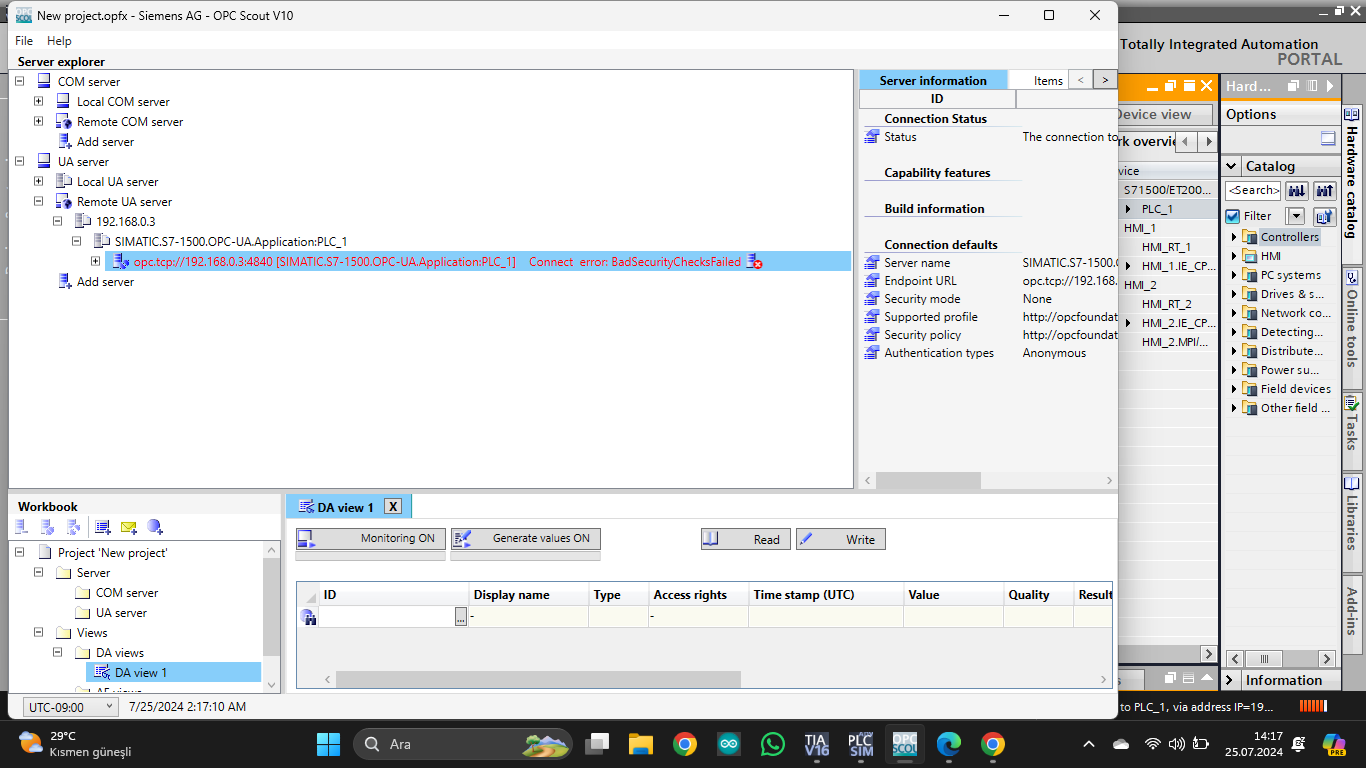Click the Remote UA server icon

63,201
